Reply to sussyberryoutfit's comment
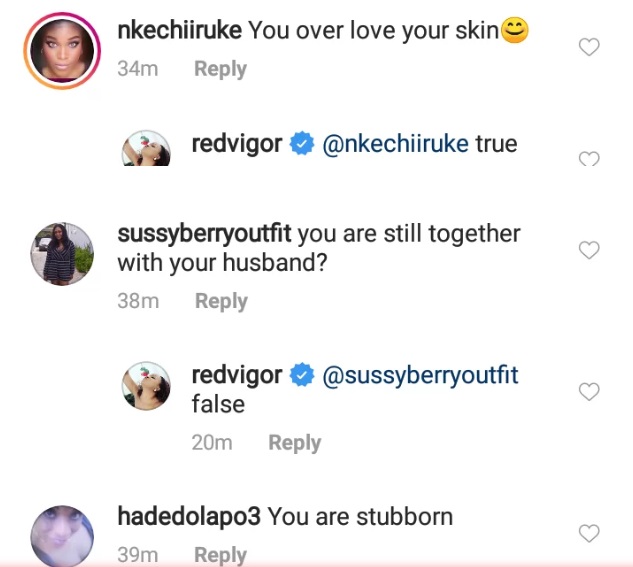The image size is (633, 567). click(221, 301)
